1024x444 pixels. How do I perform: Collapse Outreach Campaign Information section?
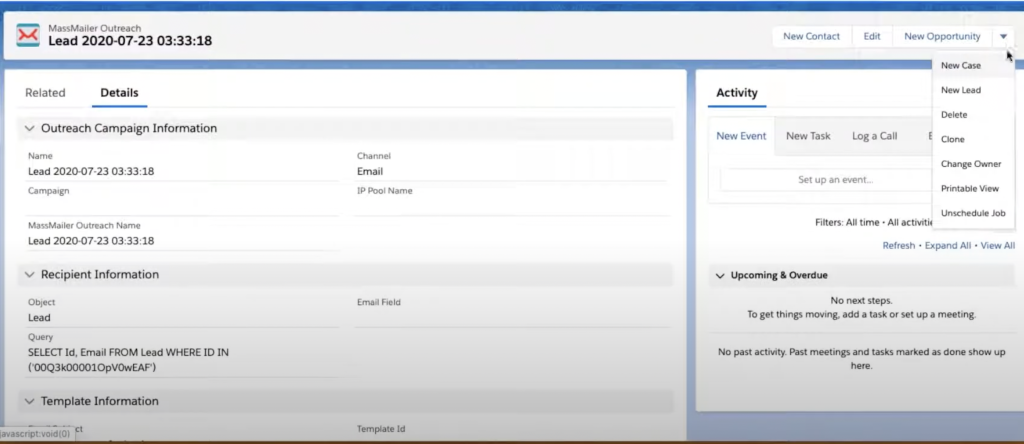(29, 129)
